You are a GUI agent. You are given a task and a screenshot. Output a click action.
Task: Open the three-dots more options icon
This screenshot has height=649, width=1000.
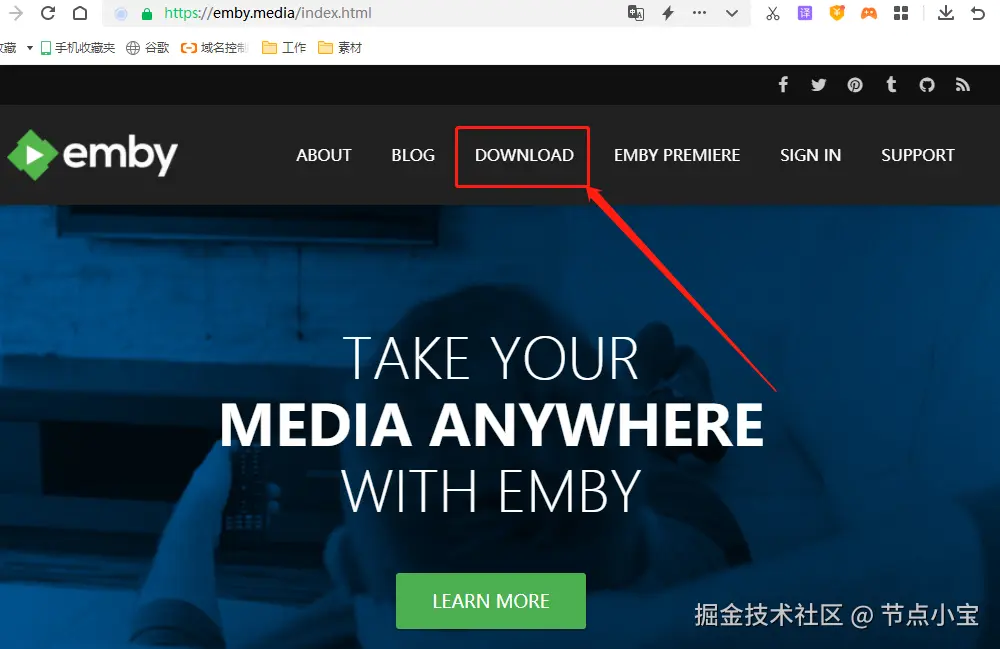(700, 13)
